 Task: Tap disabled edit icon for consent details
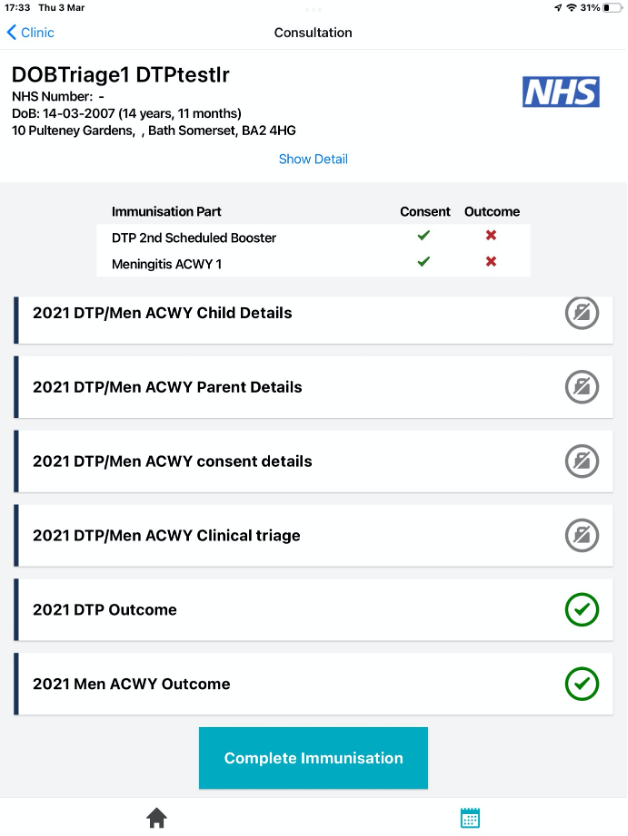(581, 461)
